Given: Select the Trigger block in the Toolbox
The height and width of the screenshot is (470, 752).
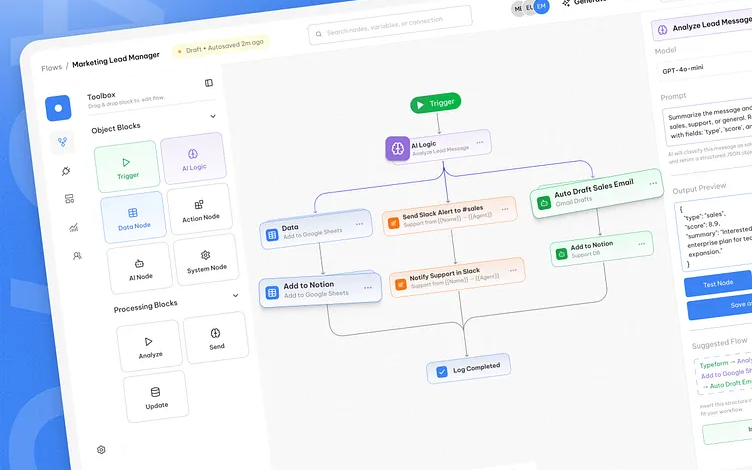Looking at the screenshot, I should [126, 166].
